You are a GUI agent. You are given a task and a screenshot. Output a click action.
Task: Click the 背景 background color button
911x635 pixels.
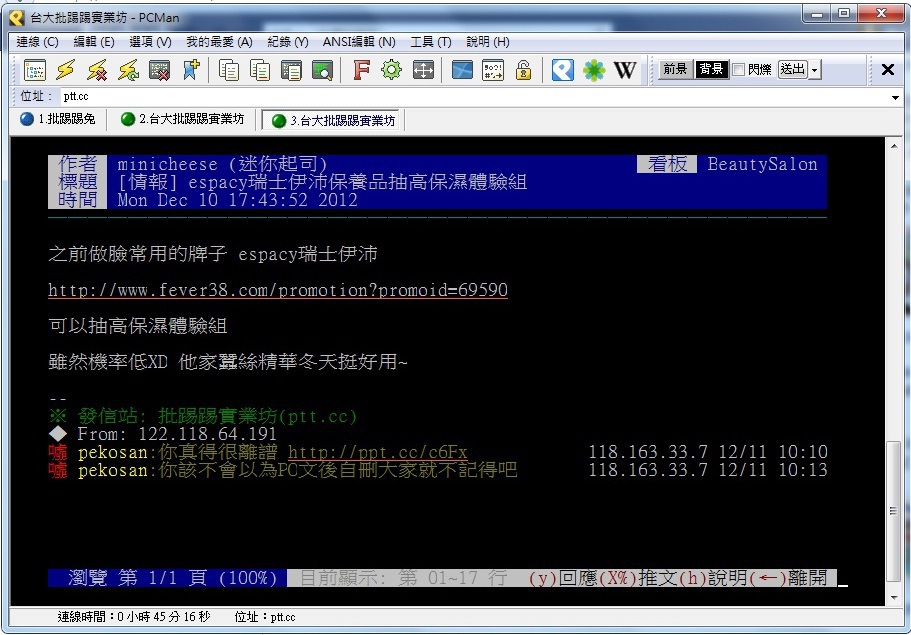point(711,69)
